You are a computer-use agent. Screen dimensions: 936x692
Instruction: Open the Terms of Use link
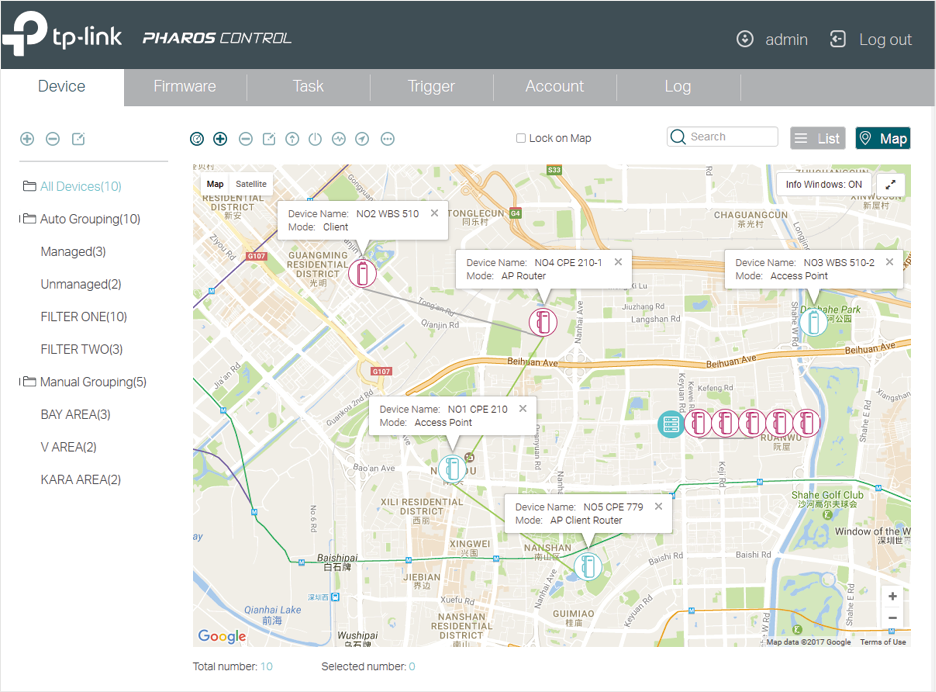coord(883,642)
